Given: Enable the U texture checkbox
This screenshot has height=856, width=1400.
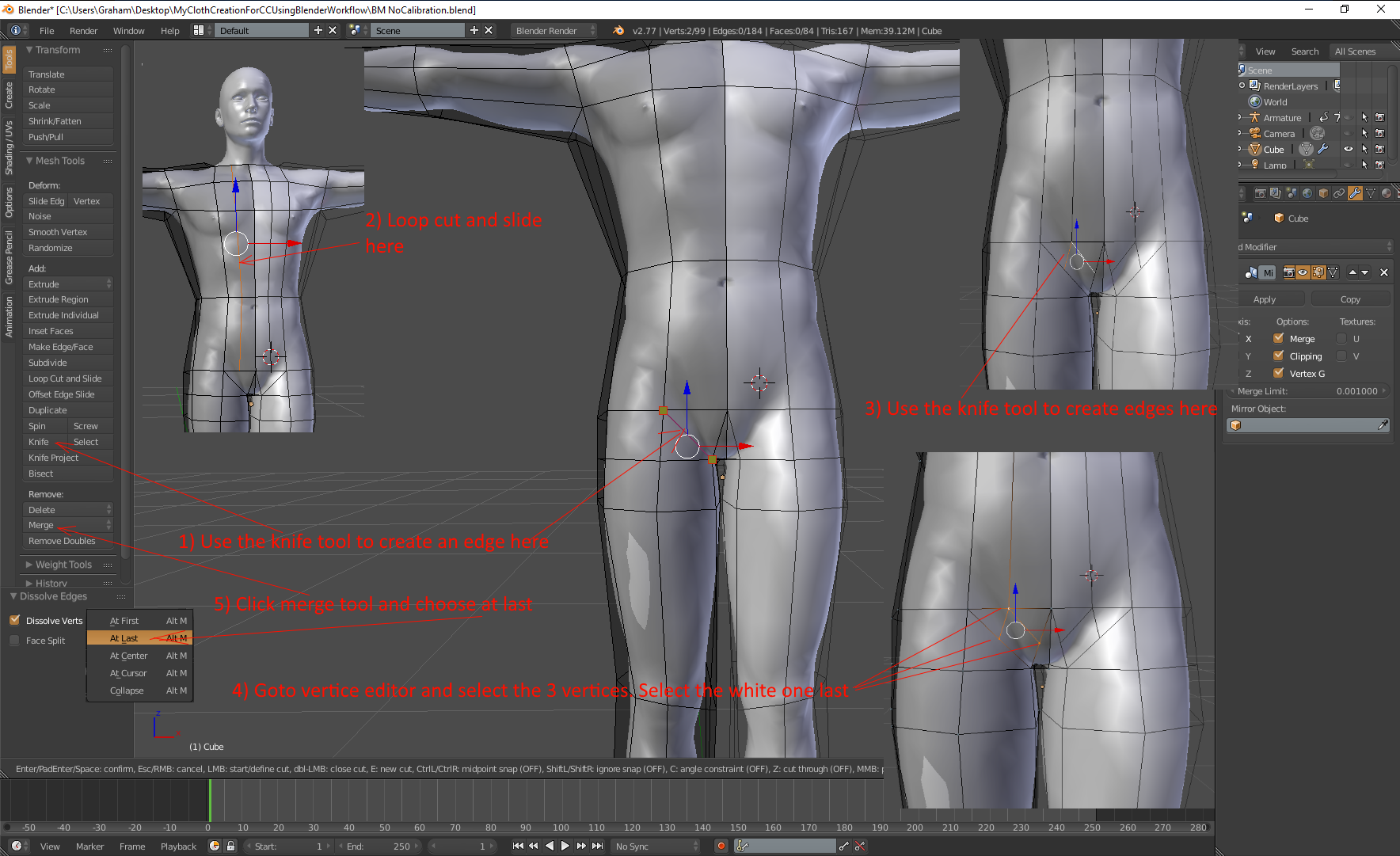Looking at the screenshot, I should click(x=1341, y=338).
